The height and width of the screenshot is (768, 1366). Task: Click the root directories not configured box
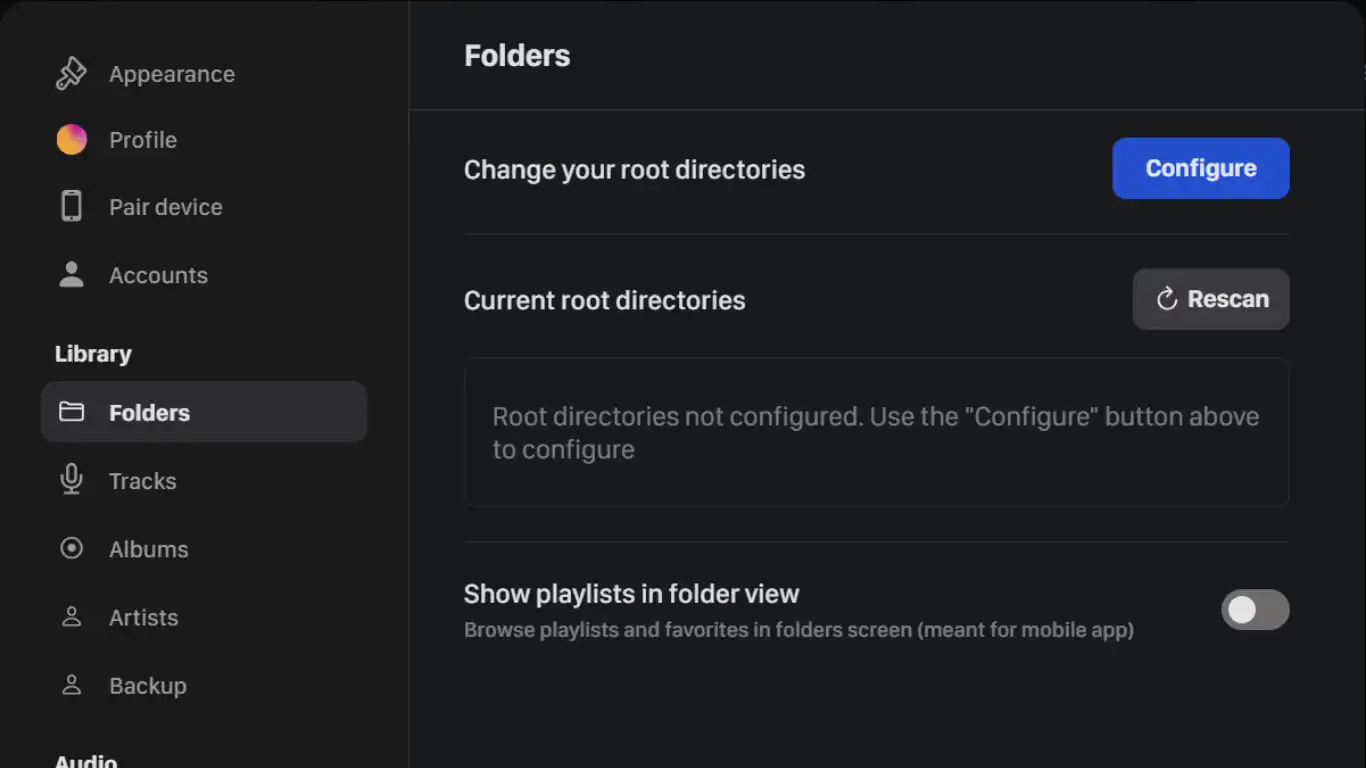(x=876, y=432)
